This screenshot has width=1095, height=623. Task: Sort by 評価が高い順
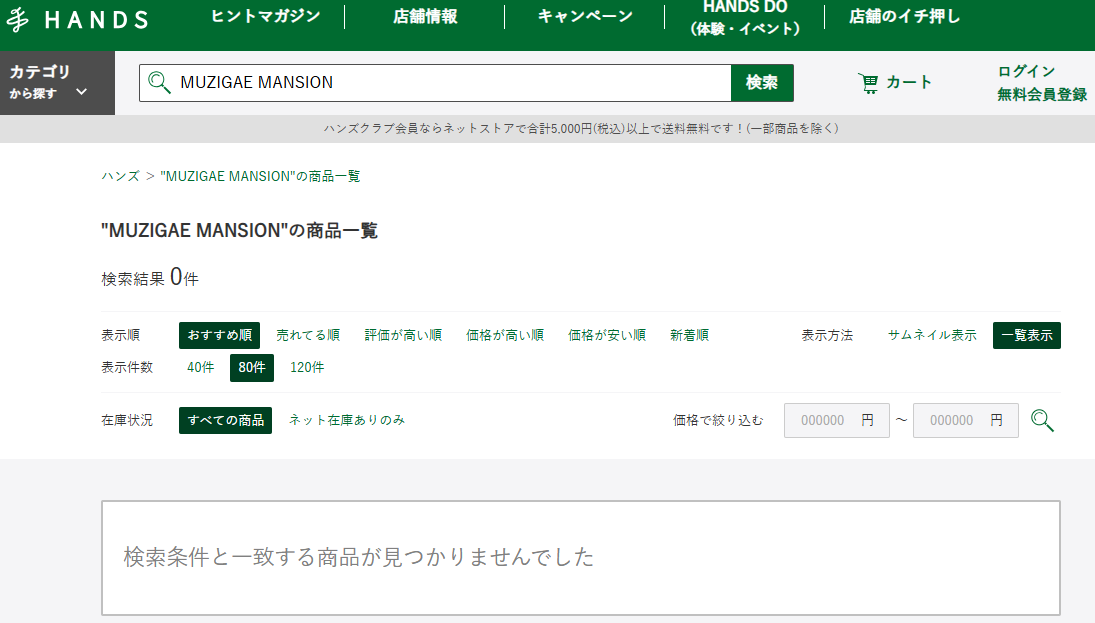coord(403,335)
